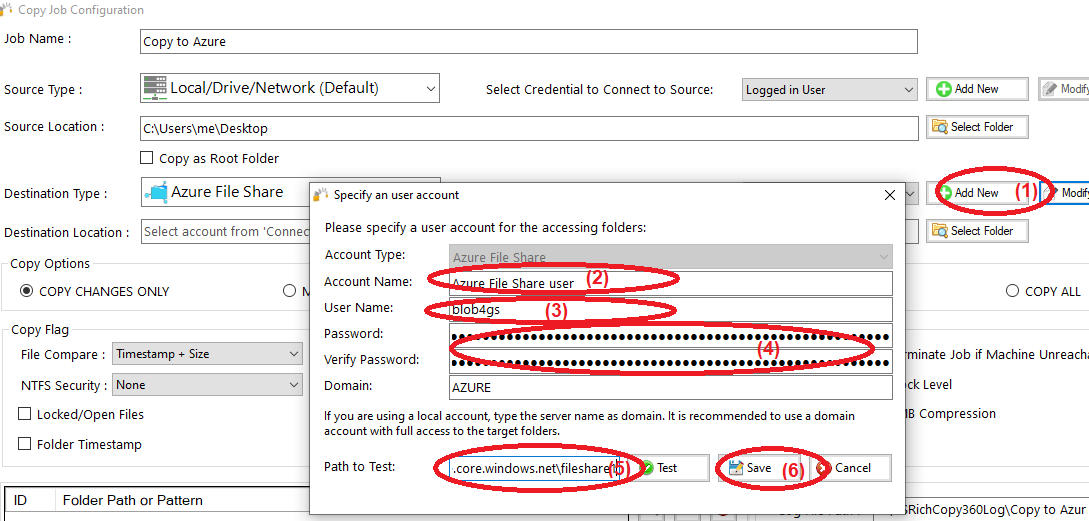Click the Modify button beside source credential

[x=1064, y=89]
